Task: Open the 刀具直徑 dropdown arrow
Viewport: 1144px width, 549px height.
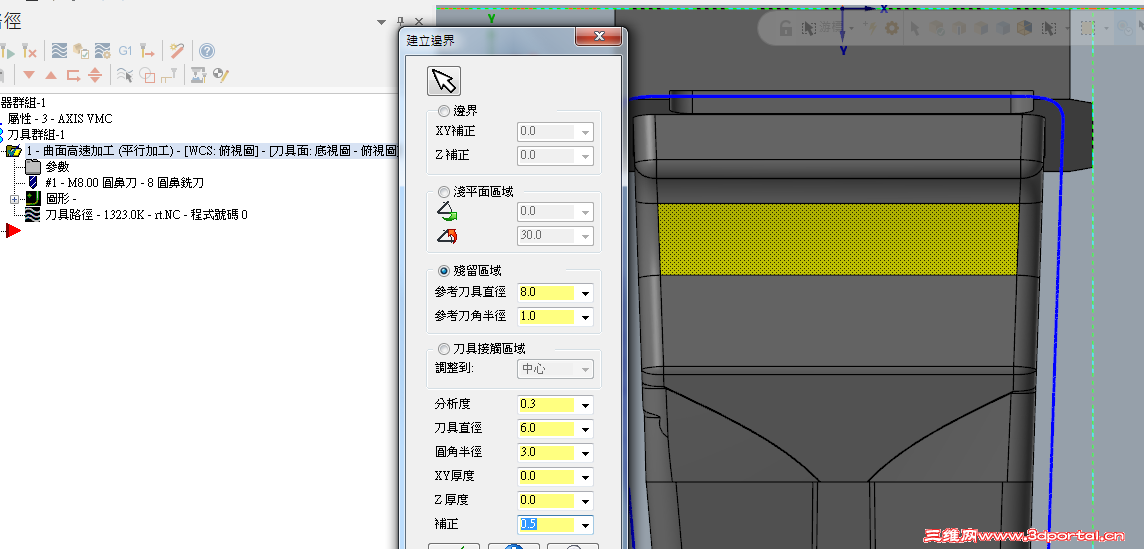Action: 585,429
